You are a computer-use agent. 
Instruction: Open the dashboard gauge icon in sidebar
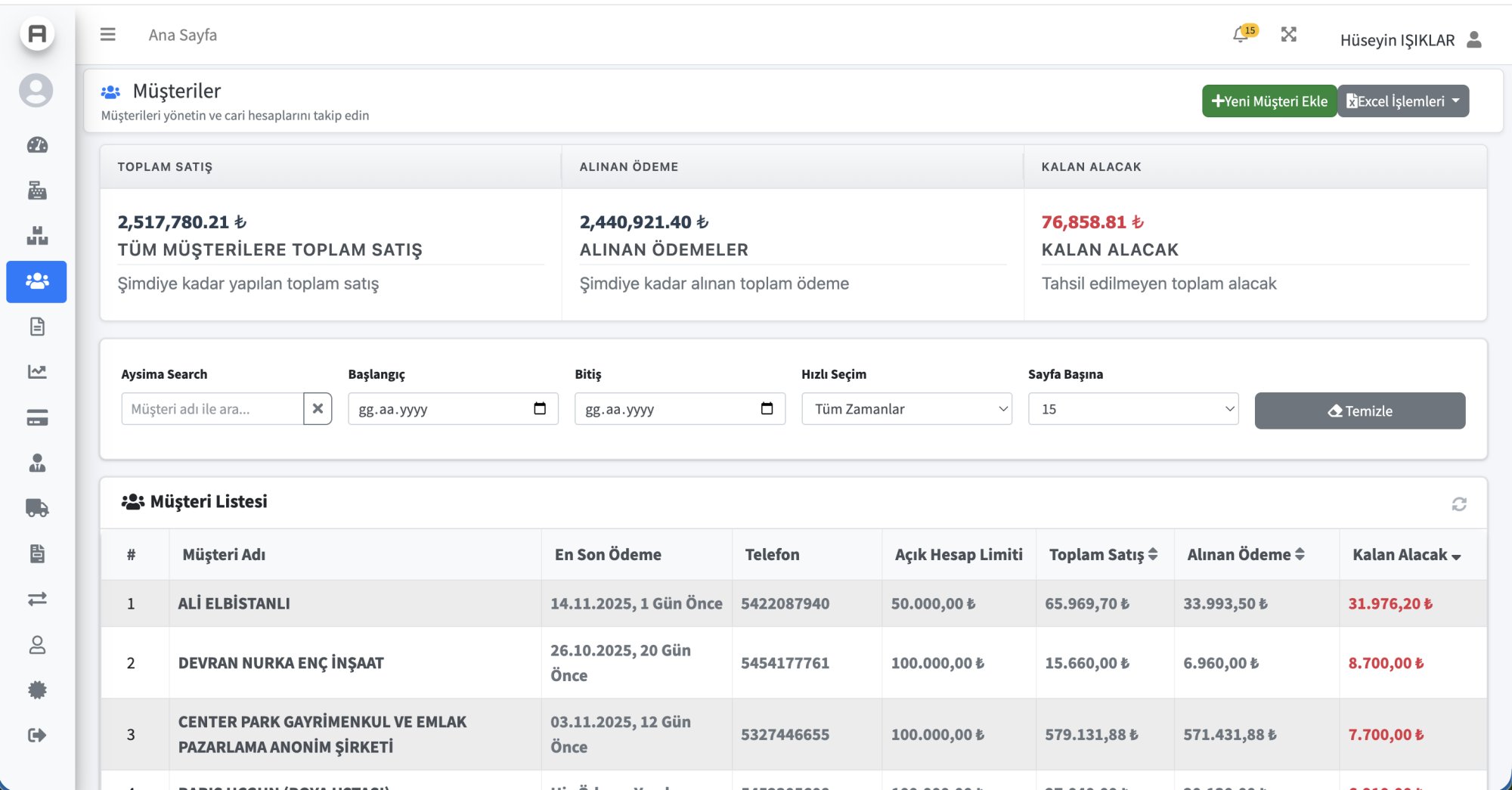tap(37, 145)
